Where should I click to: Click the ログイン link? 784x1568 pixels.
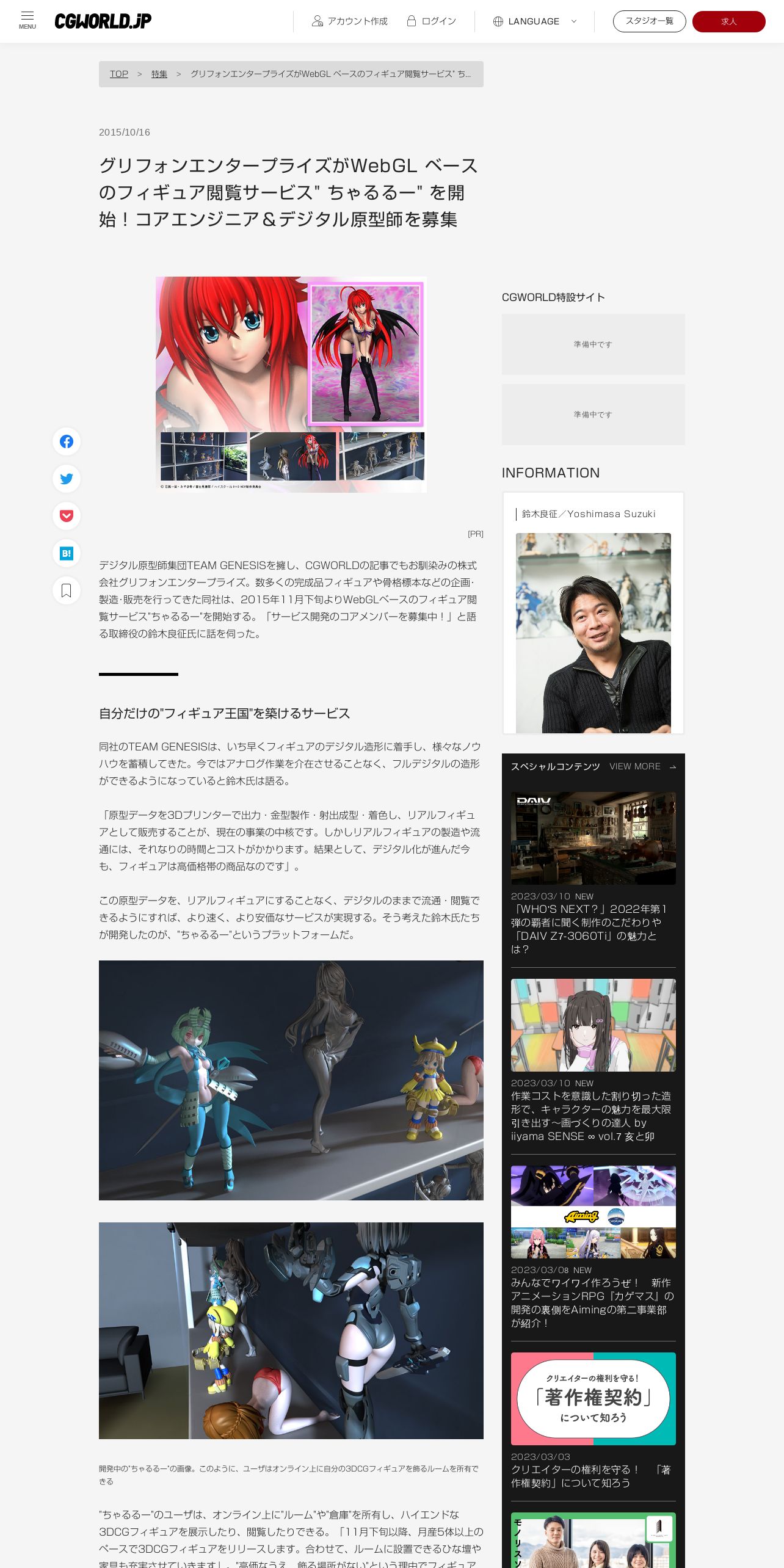438,21
